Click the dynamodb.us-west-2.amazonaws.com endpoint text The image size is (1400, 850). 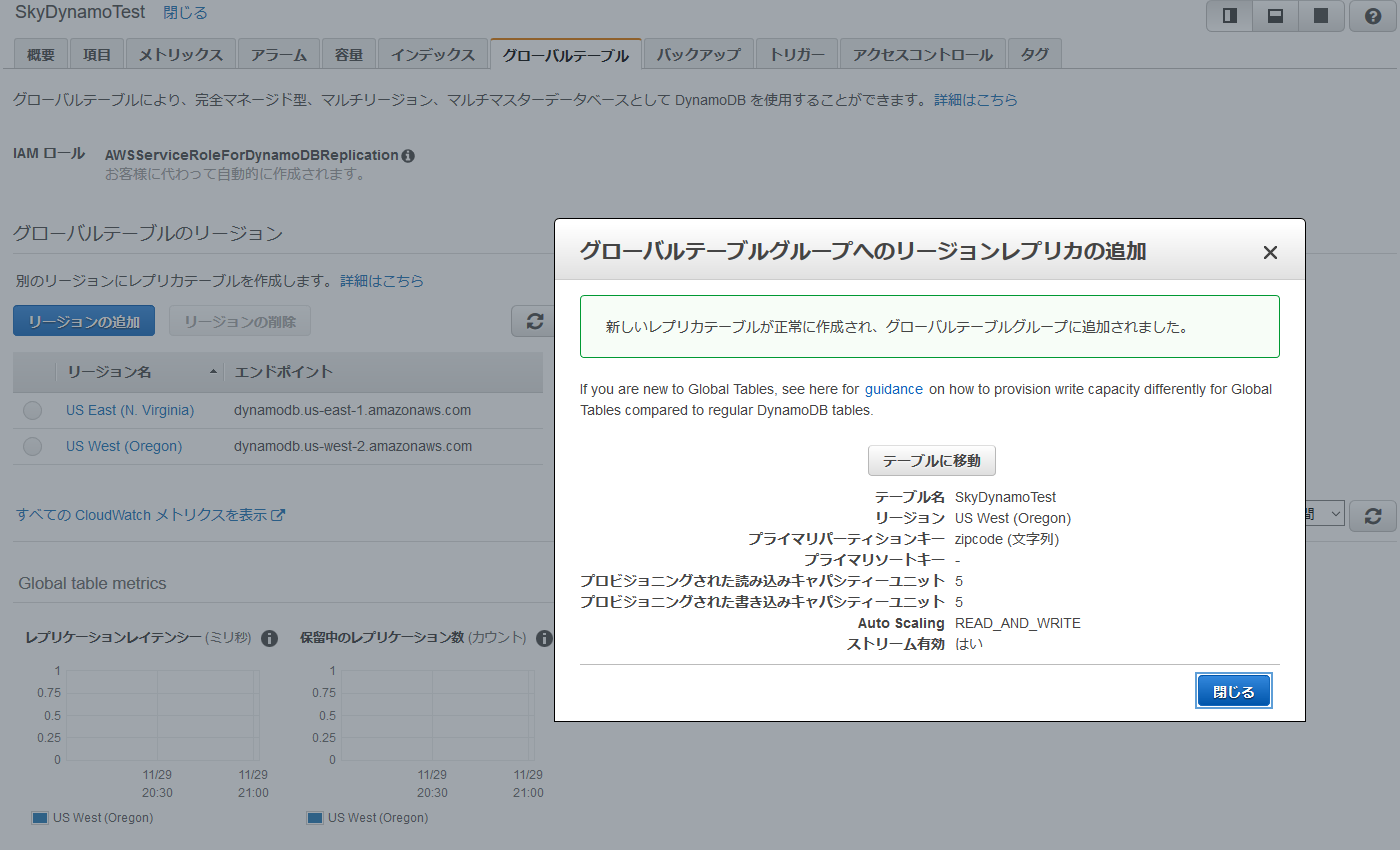coord(353,446)
